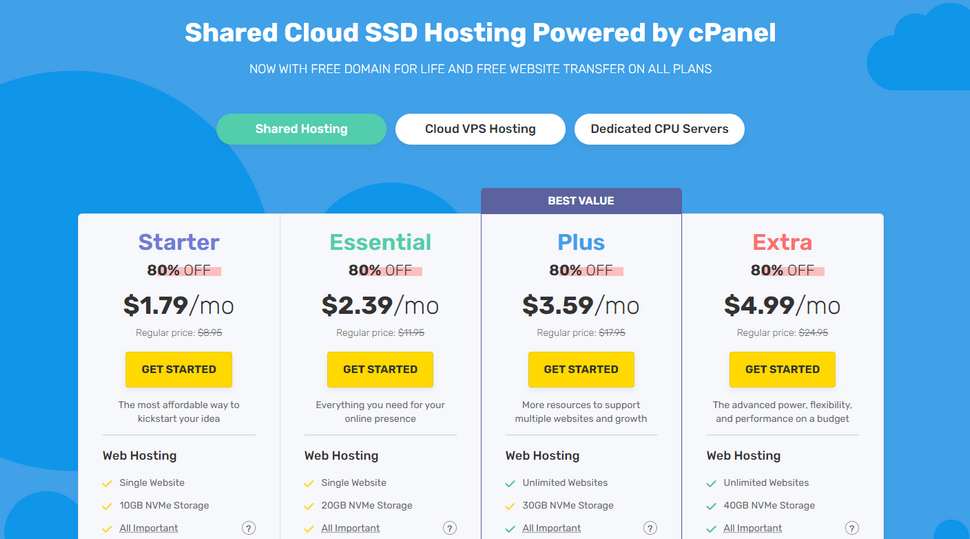Click Web Hosting heading in Plus plan
Screen dimensions: 970x539
542,455
